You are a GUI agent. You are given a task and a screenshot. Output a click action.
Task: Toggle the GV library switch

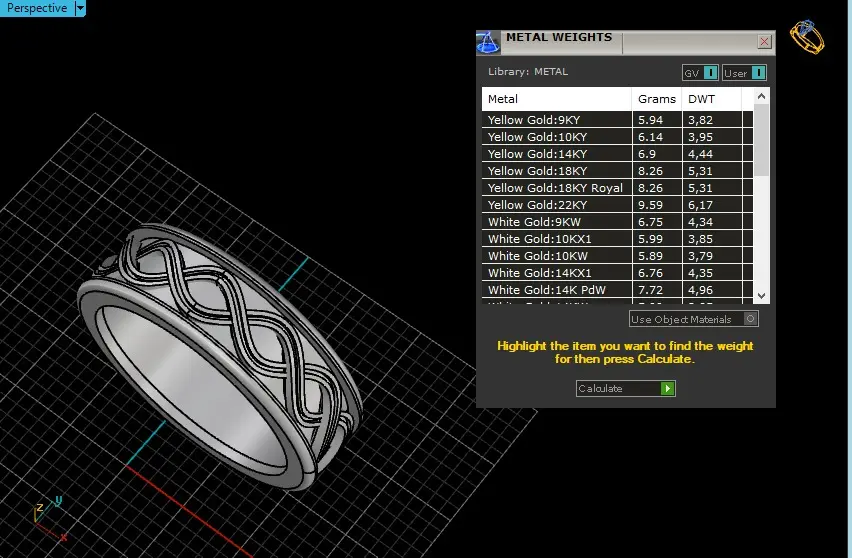(700, 73)
